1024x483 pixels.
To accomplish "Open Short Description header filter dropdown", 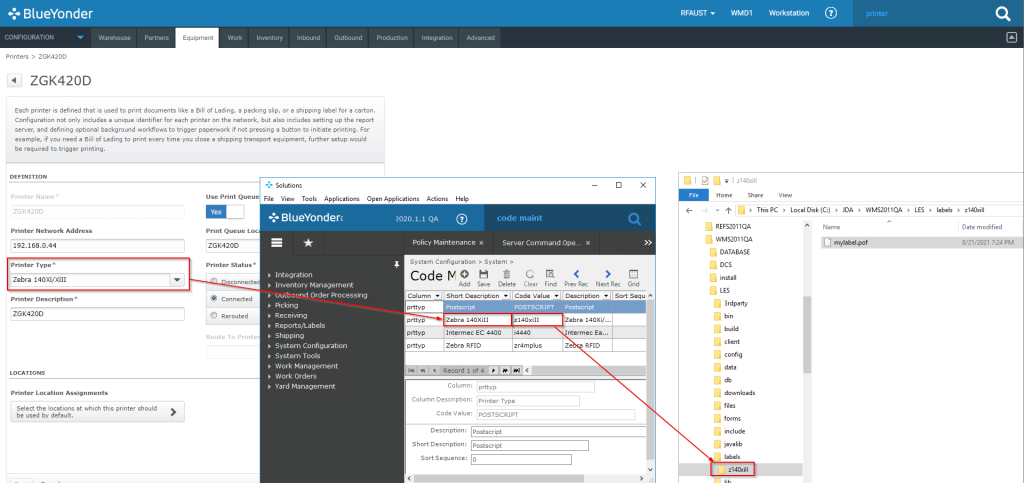I will tap(507, 296).
